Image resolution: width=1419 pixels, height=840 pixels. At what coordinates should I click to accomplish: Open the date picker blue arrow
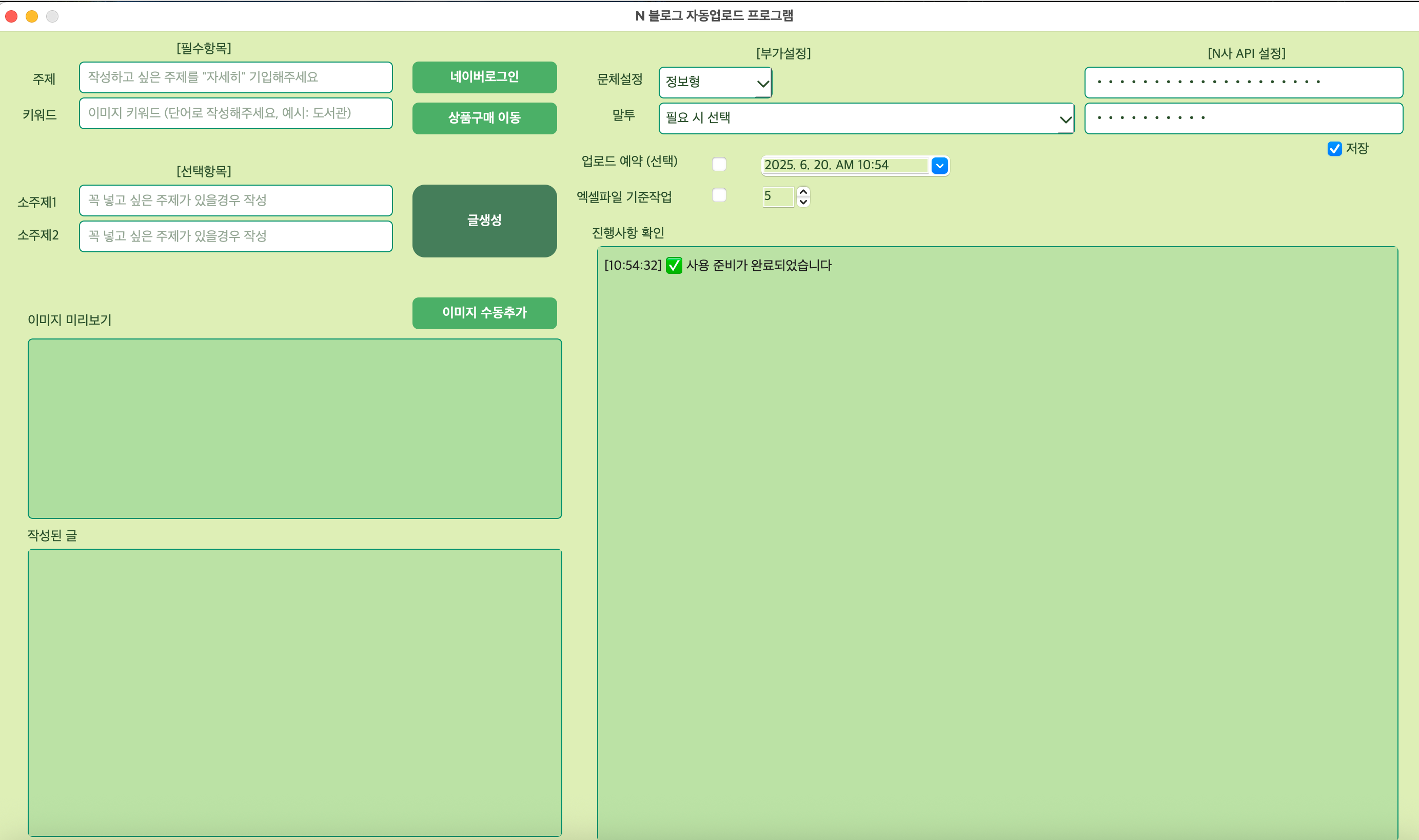[939, 166]
